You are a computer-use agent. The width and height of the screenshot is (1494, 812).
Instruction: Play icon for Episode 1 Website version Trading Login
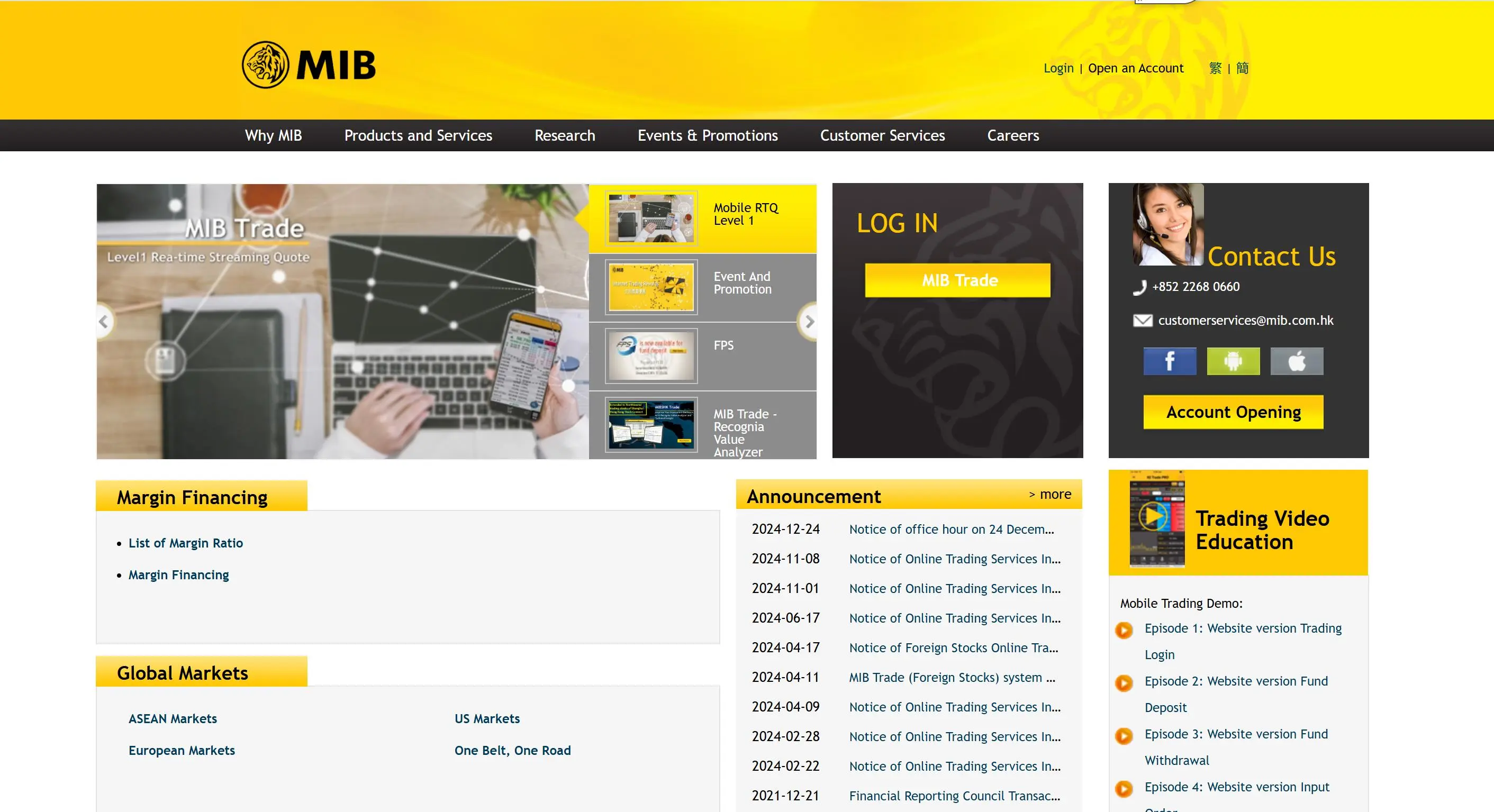(x=1124, y=630)
